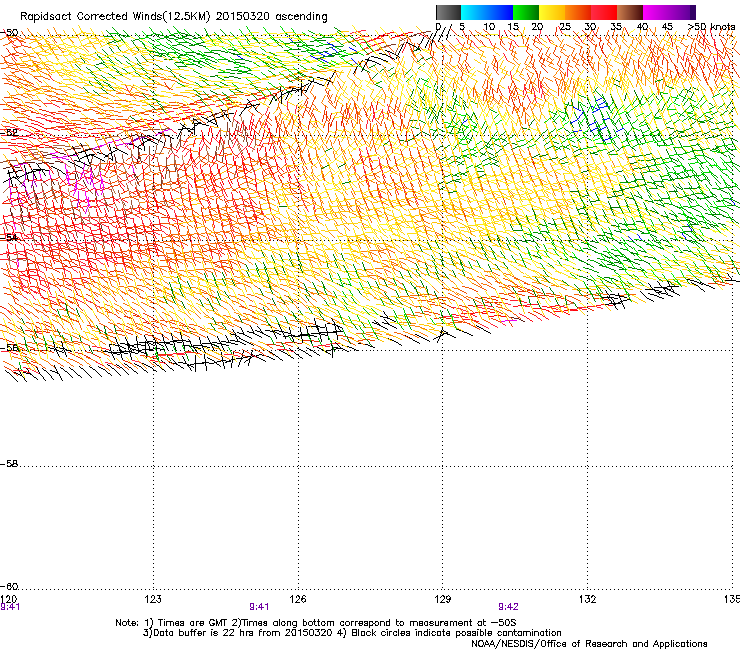Click the brown 35-40 knots legend swatch

630,12
